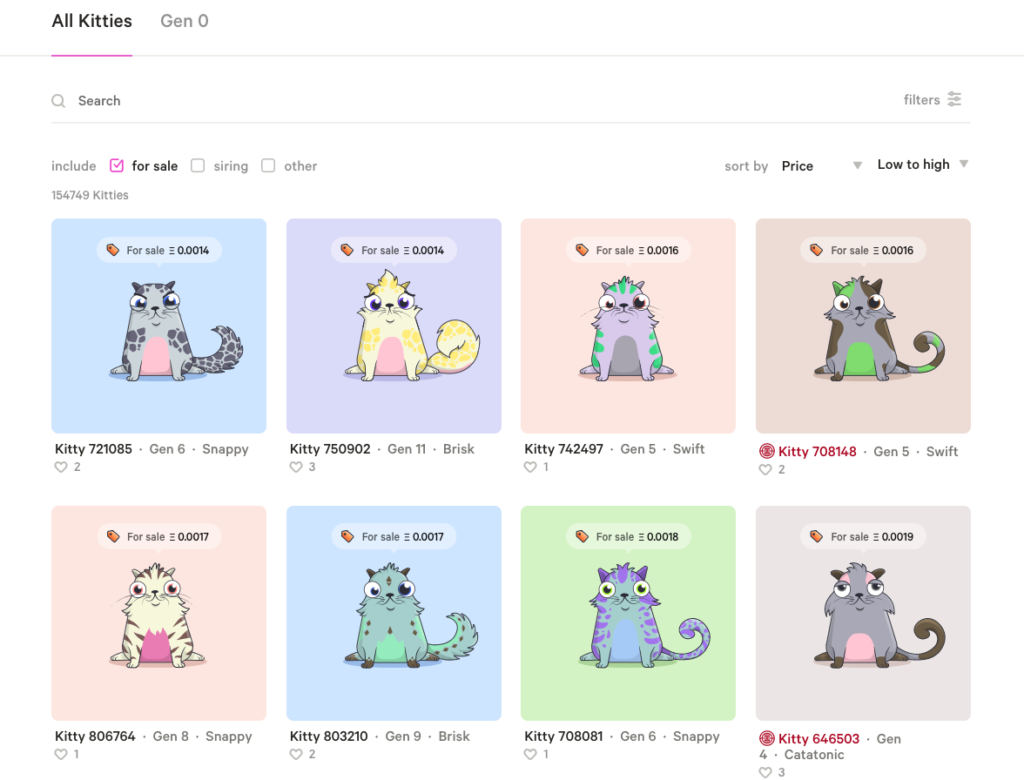The width and height of the screenshot is (1024, 780).
Task: Click the Gen 8 label of Kitty 806764
Action: tap(170, 736)
